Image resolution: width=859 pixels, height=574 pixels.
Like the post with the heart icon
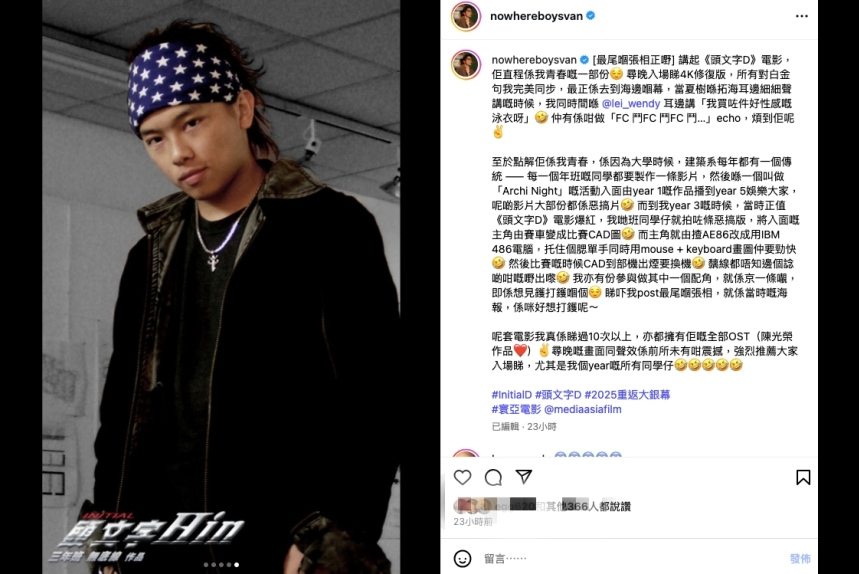[x=462, y=477]
